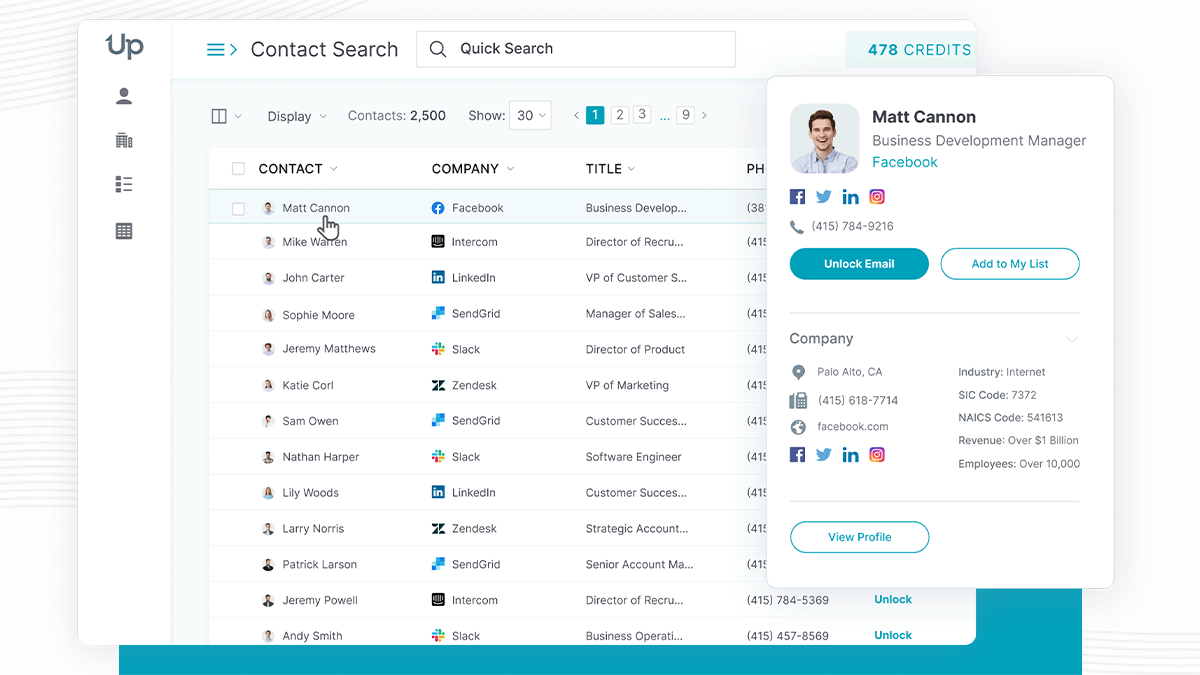Focus the Quick Search input field
This screenshot has height=675, width=1200.
(576, 49)
